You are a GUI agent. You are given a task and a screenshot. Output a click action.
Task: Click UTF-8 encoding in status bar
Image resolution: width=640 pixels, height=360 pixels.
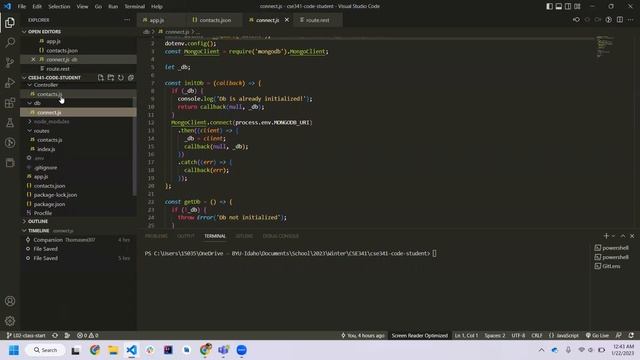(x=518, y=335)
